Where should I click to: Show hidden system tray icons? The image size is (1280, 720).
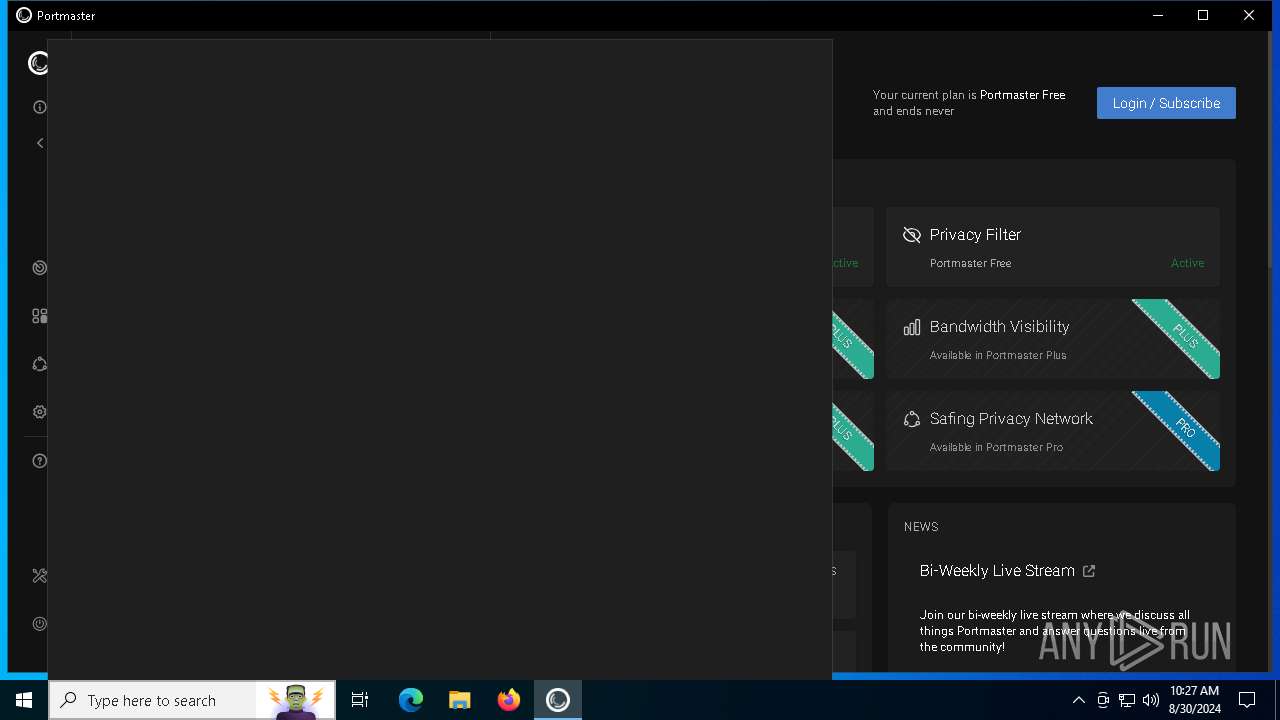(x=1078, y=700)
